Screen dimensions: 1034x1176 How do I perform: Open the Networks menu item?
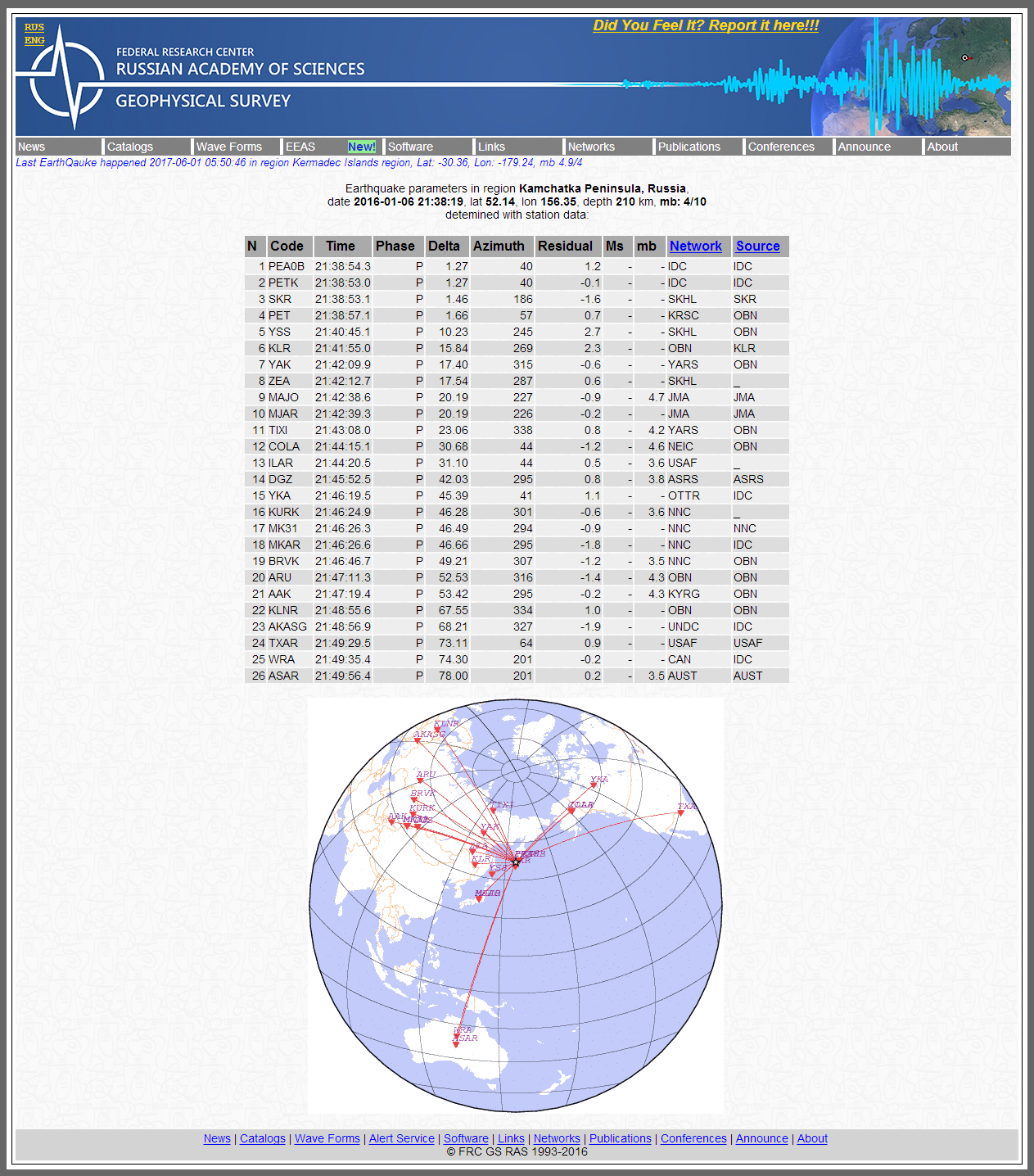point(591,147)
